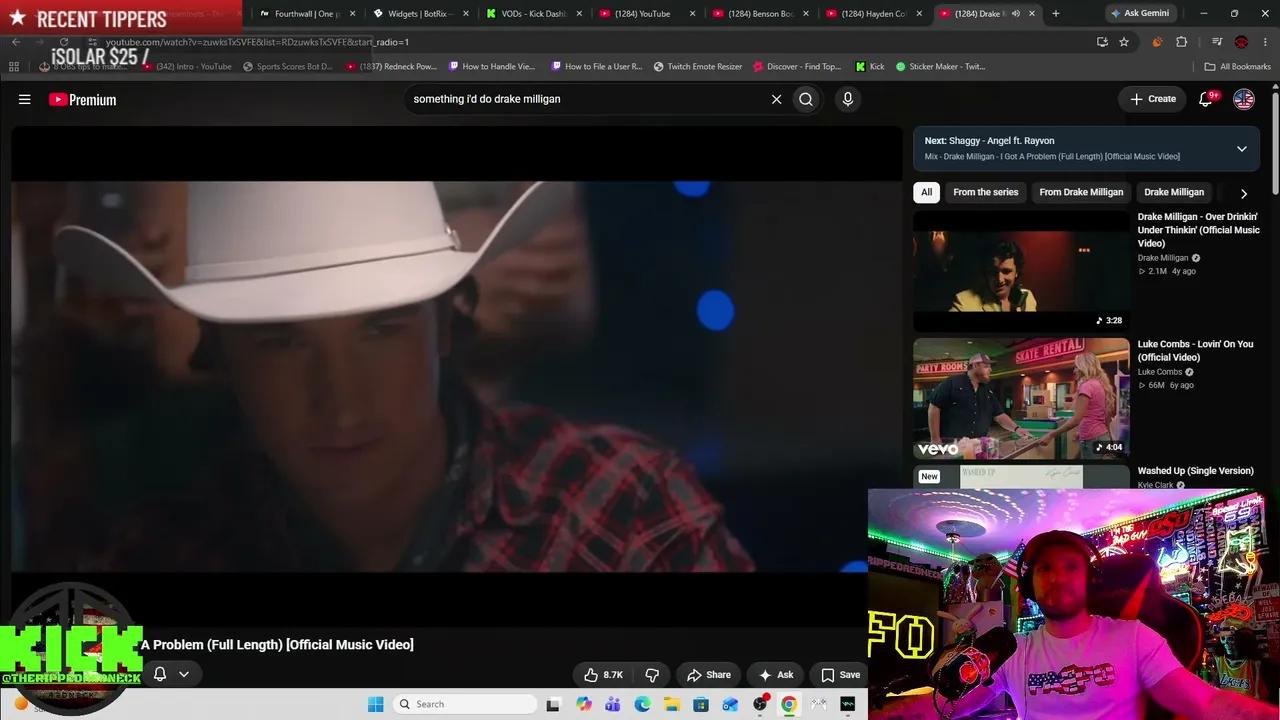
Task: Switch to Google Chrome on the taskbar
Action: [789, 704]
